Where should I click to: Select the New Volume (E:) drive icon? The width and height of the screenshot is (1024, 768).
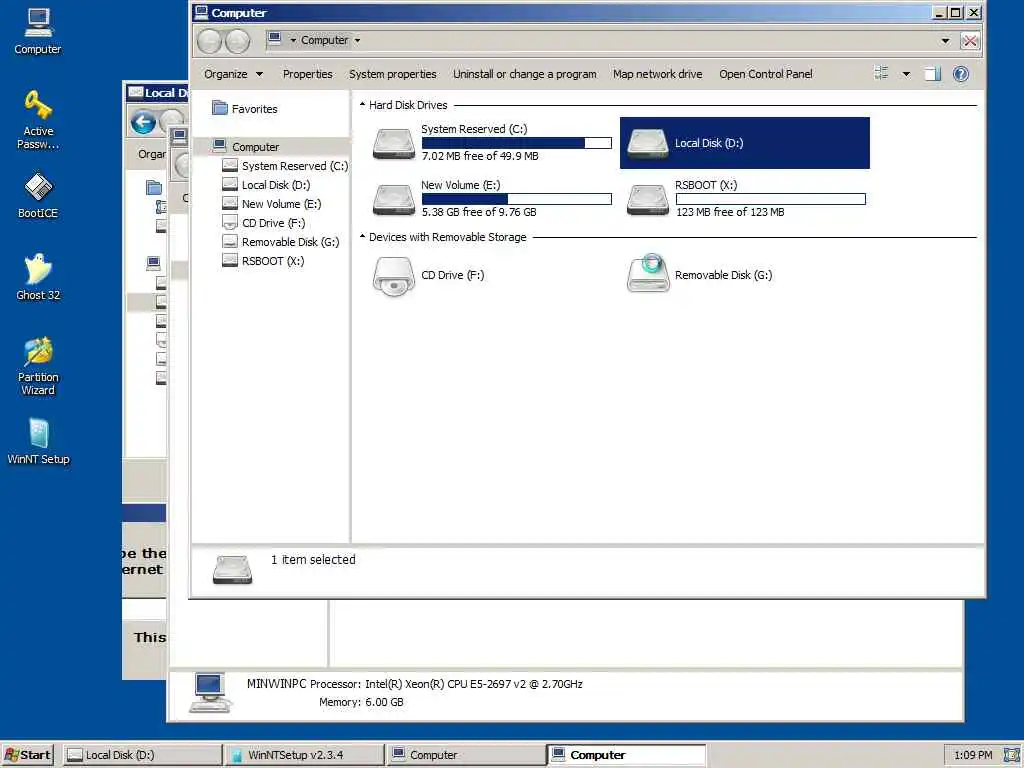coord(394,199)
